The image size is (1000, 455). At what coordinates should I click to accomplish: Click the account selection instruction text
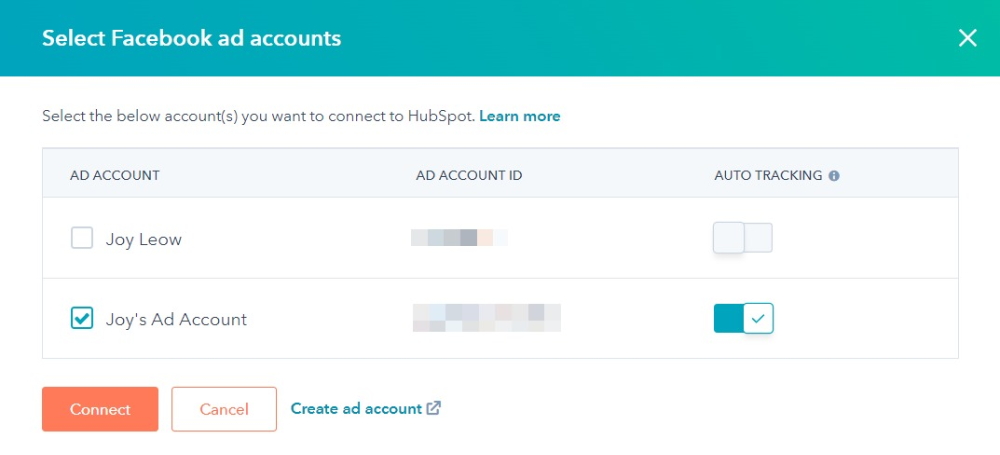click(x=258, y=116)
